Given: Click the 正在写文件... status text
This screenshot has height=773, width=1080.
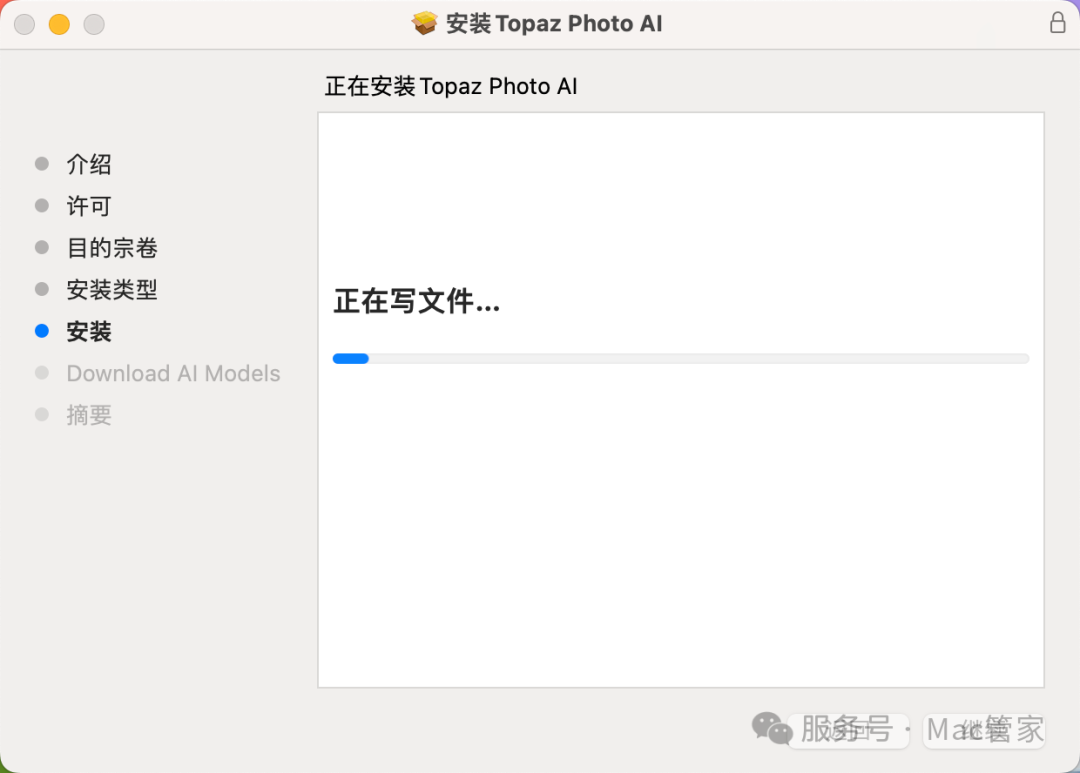Looking at the screenshot, I should (416, 301).
